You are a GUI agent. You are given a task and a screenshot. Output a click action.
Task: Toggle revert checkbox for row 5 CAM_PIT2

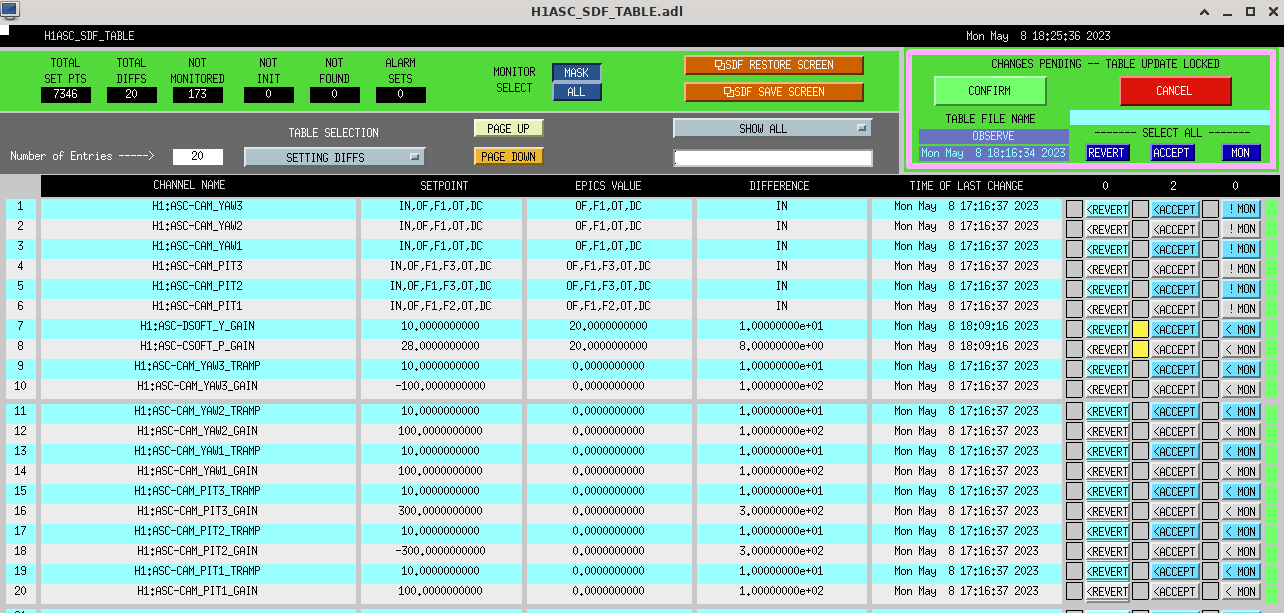(x=1074, y=289)
